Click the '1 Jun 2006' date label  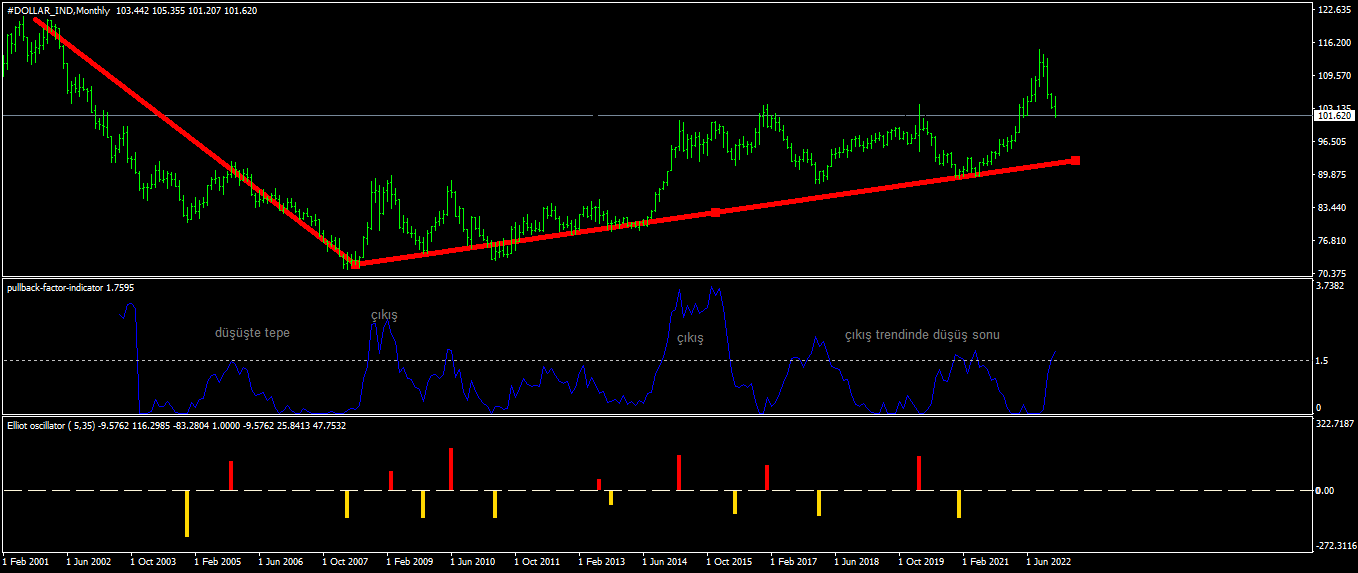280,562
